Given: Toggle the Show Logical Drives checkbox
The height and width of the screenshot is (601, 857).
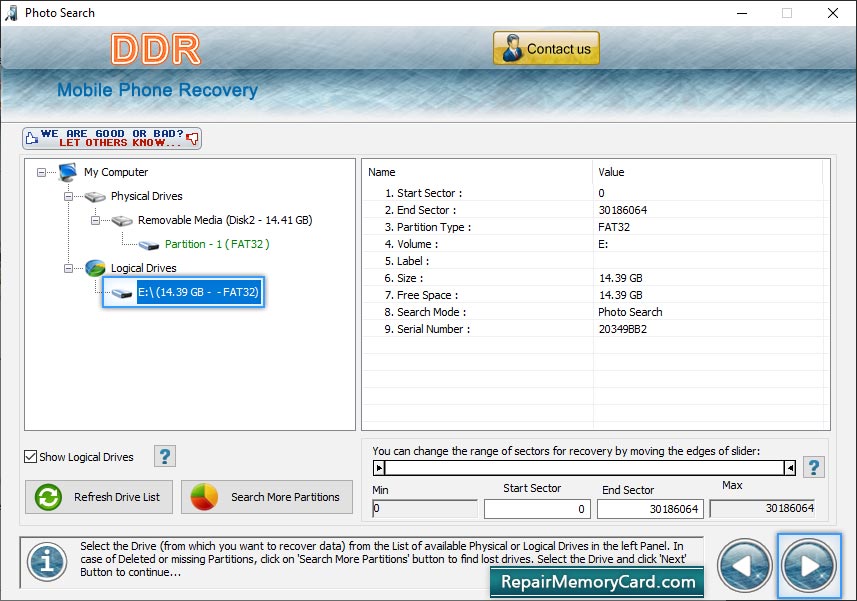Looking at the screenshot, I should (31, 457).
